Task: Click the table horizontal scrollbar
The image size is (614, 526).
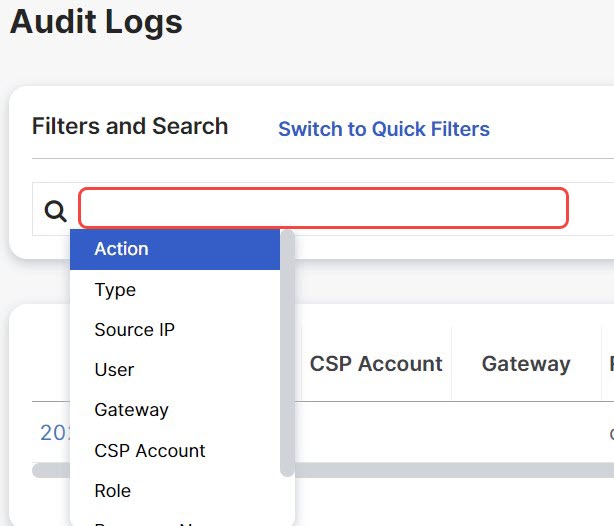Action: (454, 470)
